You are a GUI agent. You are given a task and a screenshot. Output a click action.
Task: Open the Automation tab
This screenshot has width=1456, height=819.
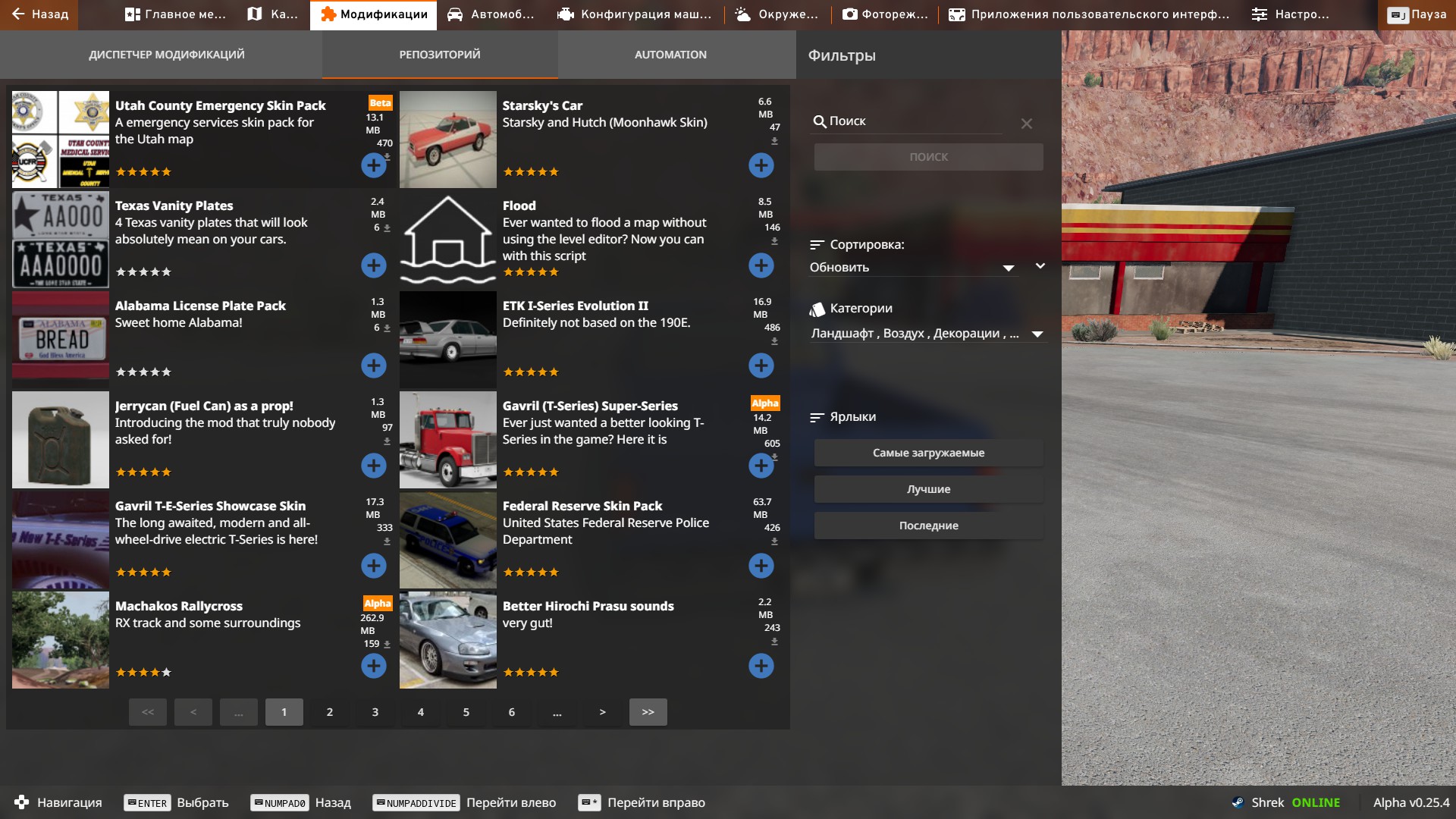670,55
